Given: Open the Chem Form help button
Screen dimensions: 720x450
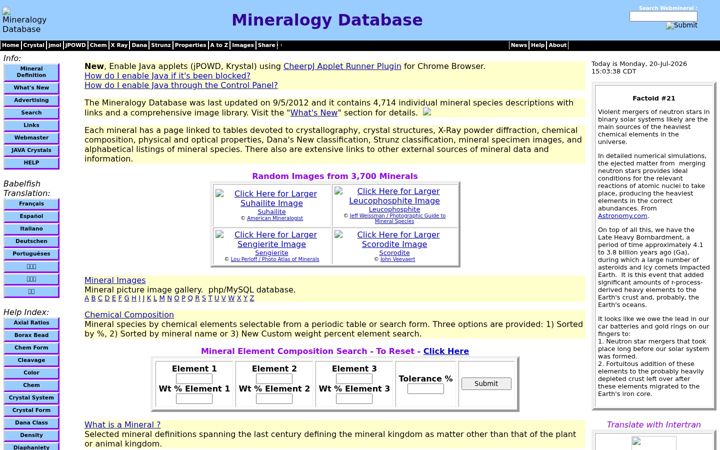Looking at the screenshot, I should pos(31,348).
